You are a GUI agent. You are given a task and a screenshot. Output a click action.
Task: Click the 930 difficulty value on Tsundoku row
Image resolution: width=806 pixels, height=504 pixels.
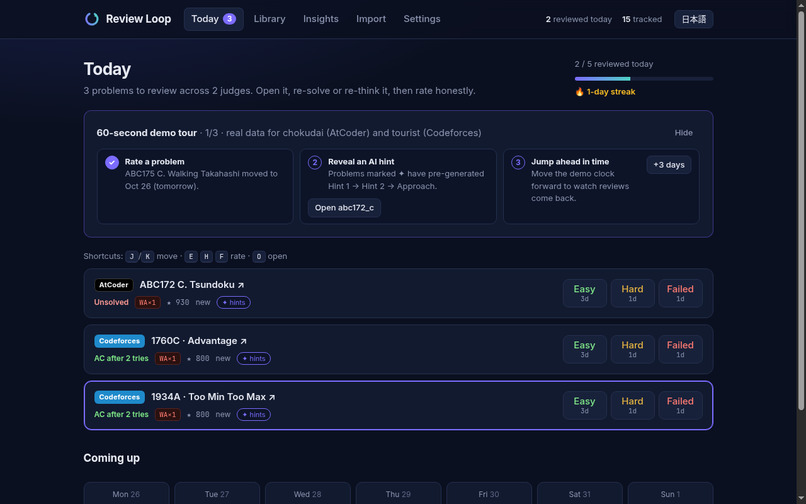point(182,302)
